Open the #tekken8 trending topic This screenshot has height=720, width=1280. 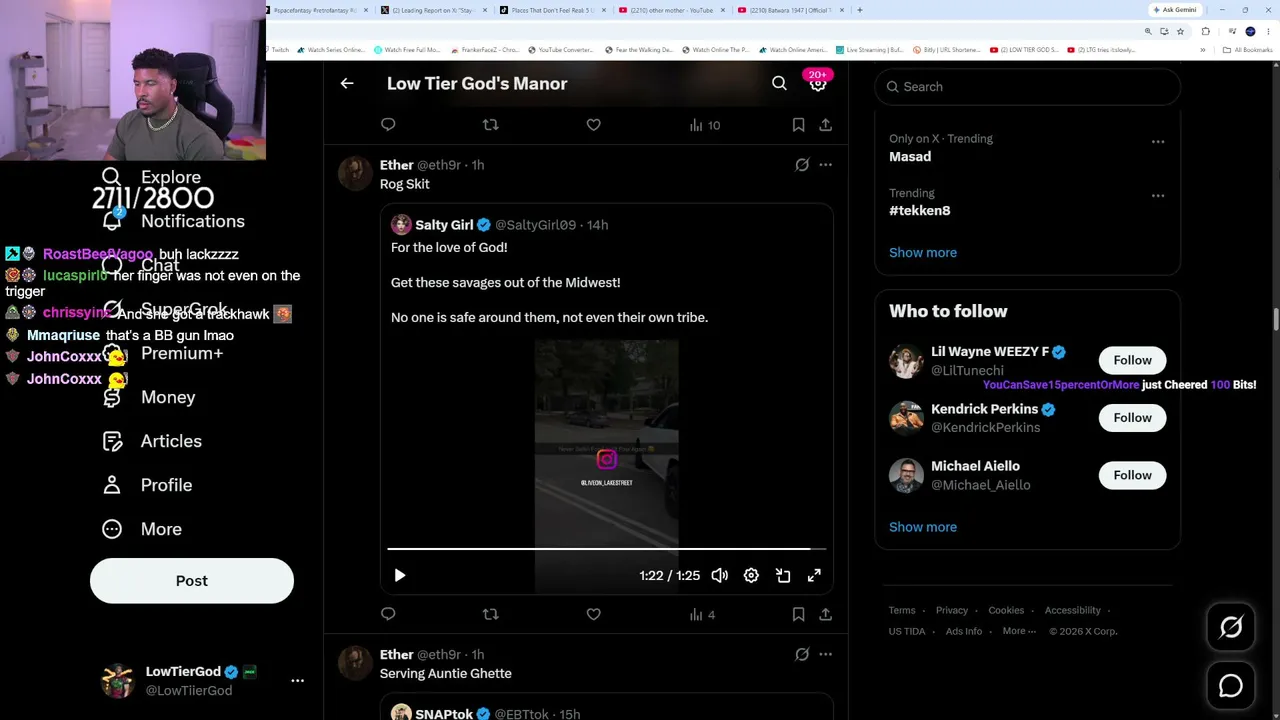920,211
